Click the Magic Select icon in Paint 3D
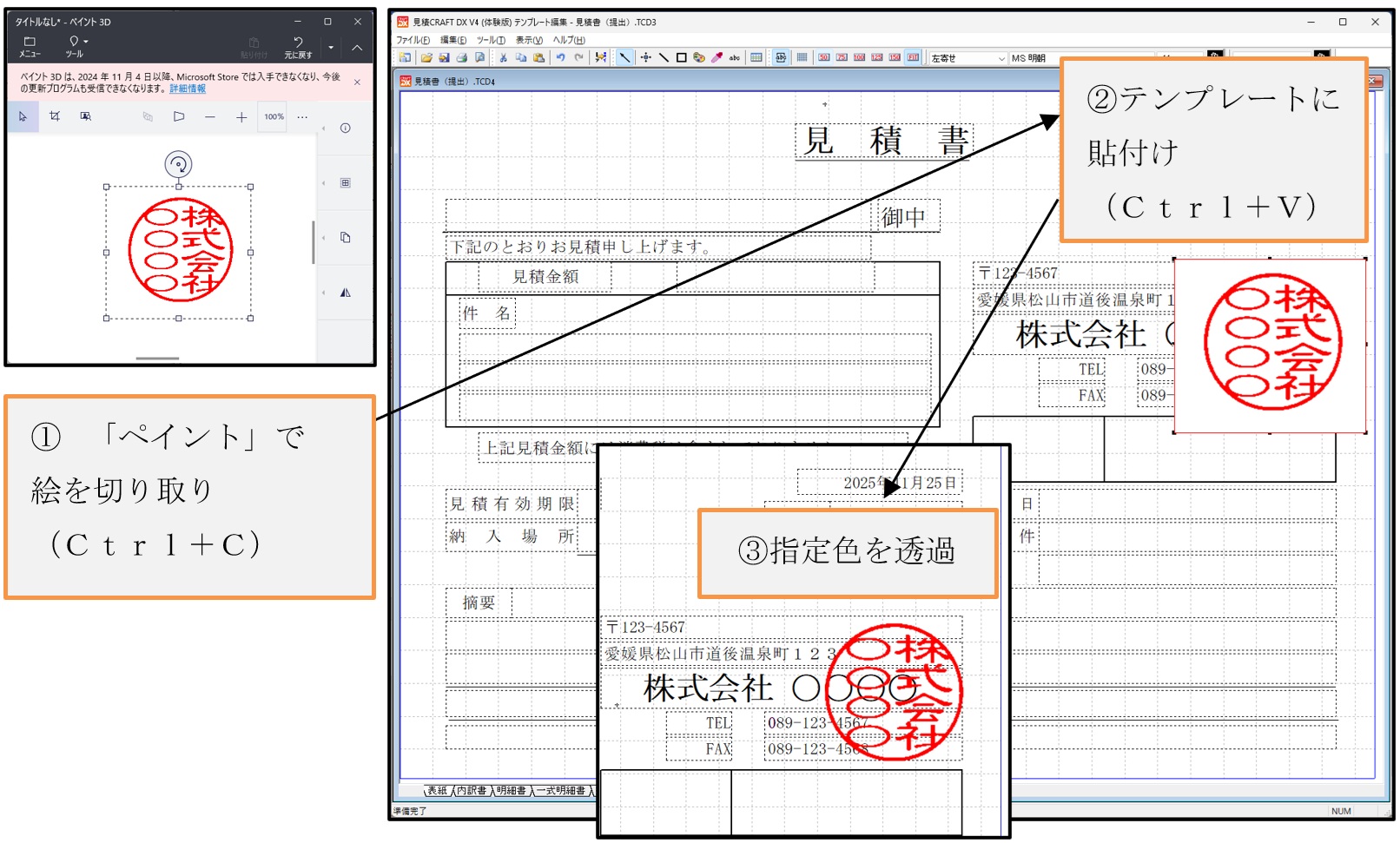 (x=85, y=116)
